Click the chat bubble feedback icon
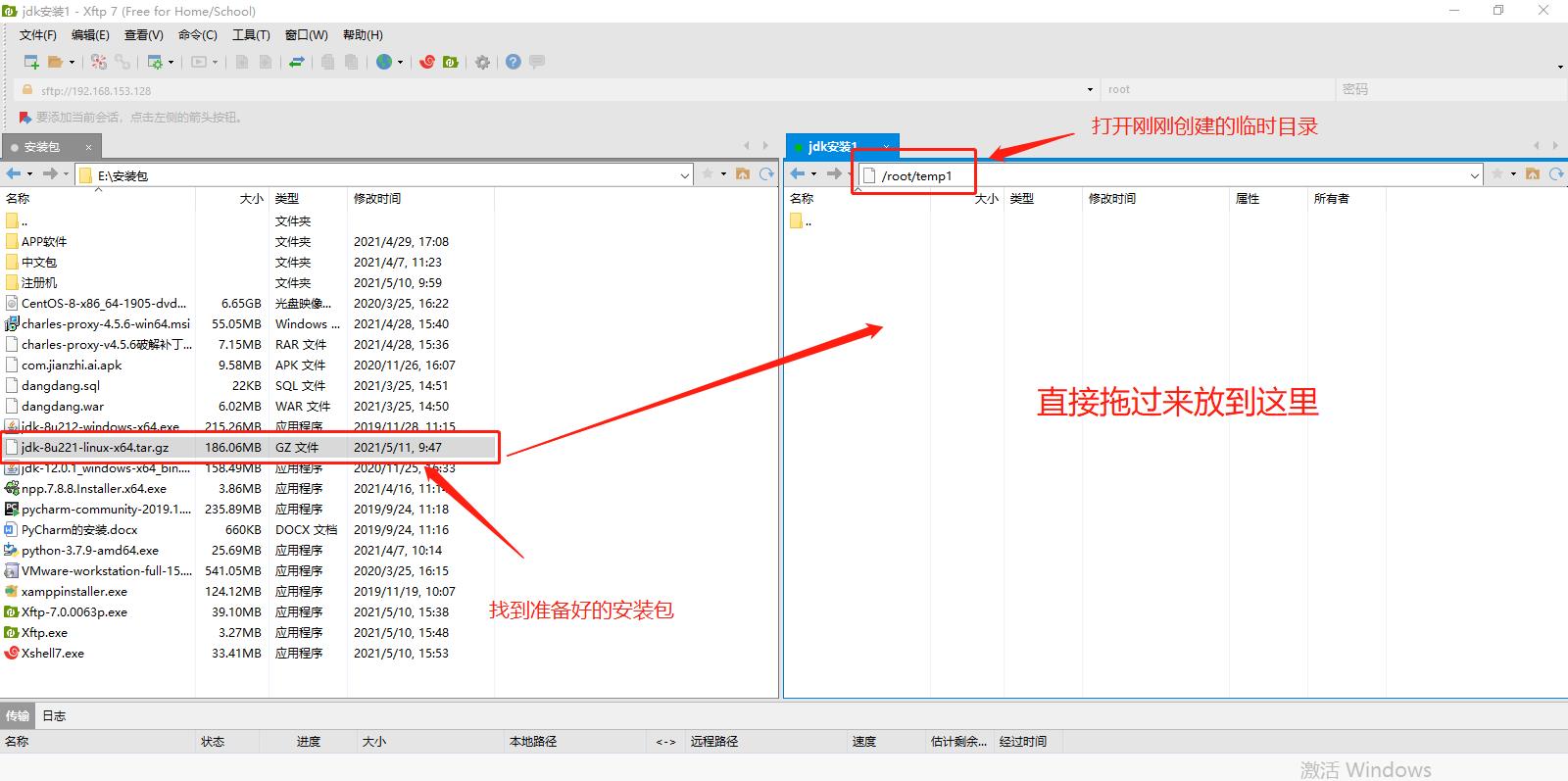This screenshot has width=1568, height=781. [537, 62]
